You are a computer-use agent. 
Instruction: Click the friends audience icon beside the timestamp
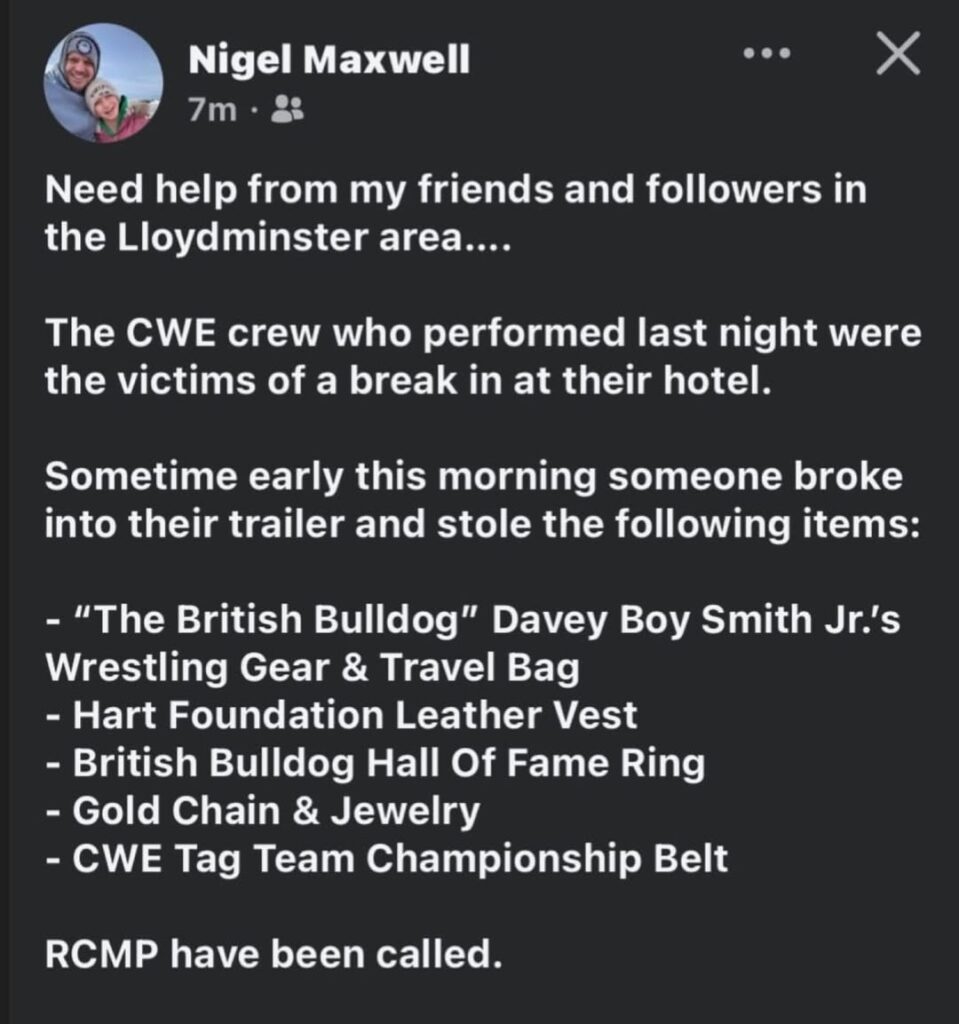(289, 109)
